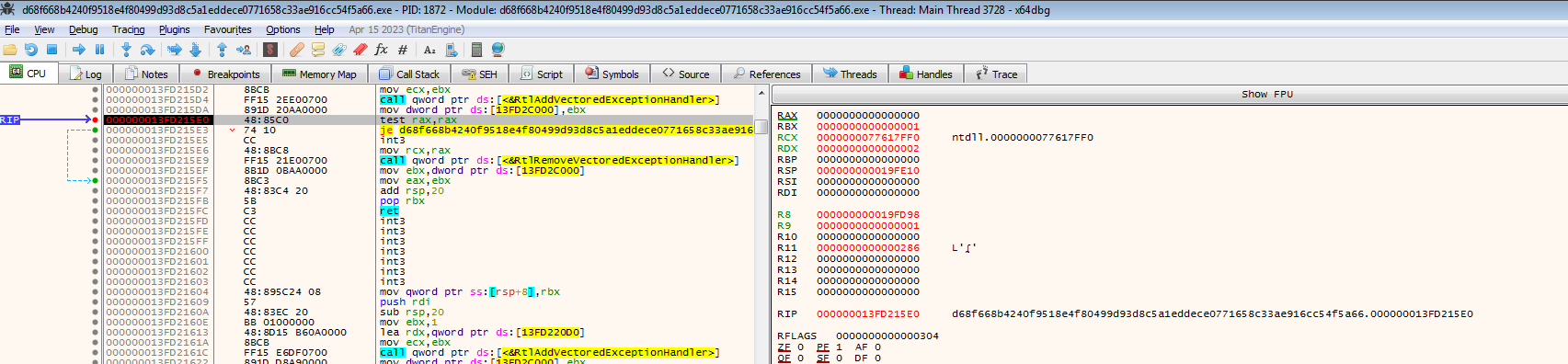Screen dimensions: 1568x364
Task: Open the File menu
Action: click(x=12, y=29)
